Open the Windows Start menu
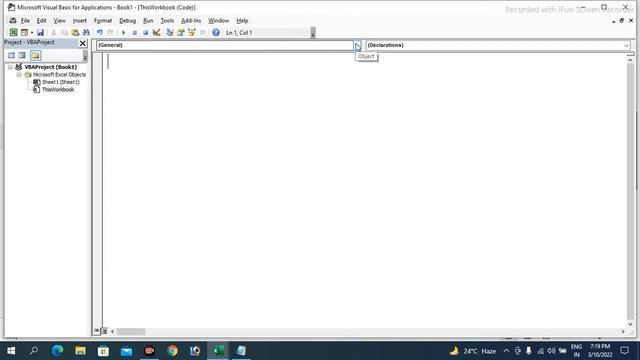Viewport: 640px width, 360px height. click(x=11, y=351)
